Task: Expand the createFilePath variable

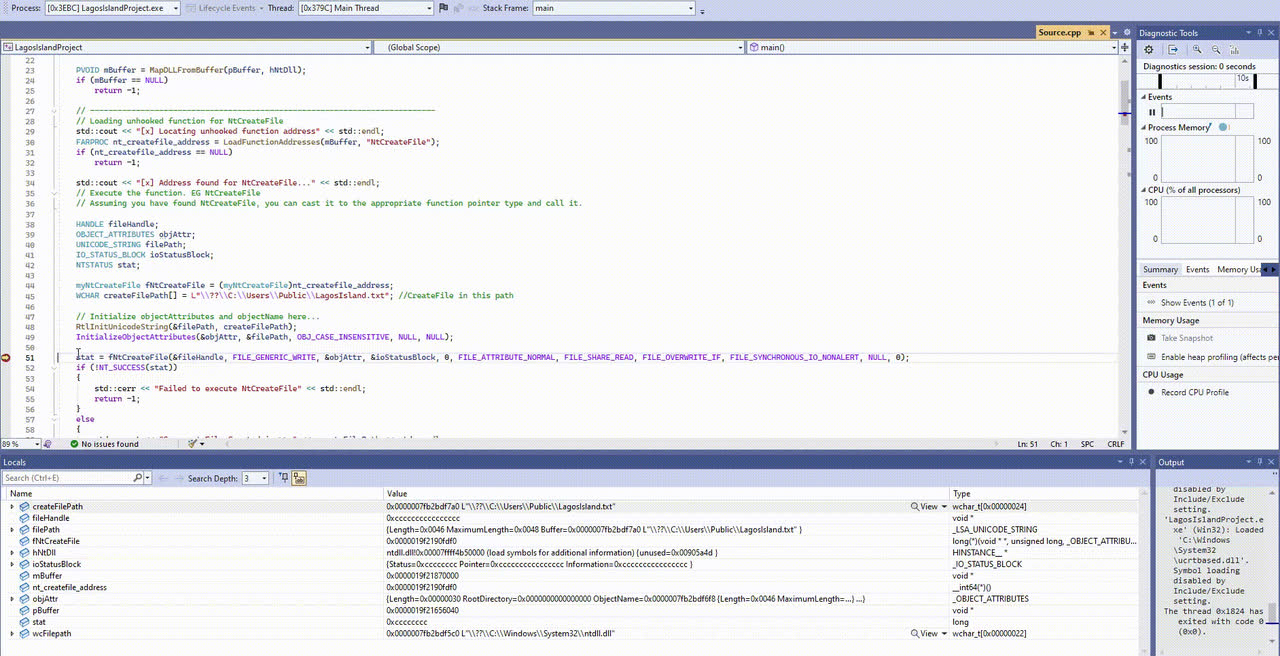Action: point(12,507)
